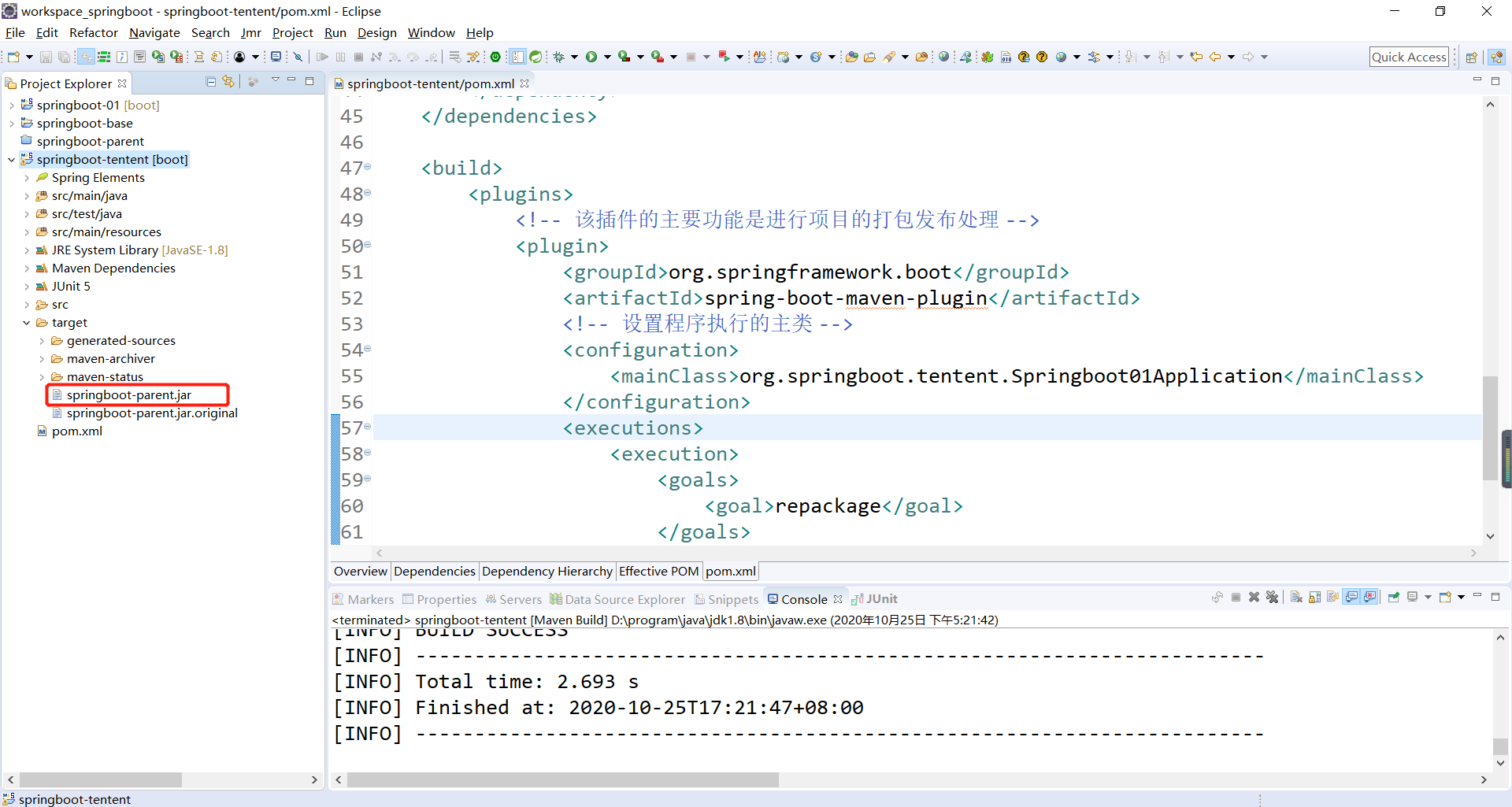Toggle the highlighted sync toolbar button
This screenshot has height=807, width=1512.
86,57
